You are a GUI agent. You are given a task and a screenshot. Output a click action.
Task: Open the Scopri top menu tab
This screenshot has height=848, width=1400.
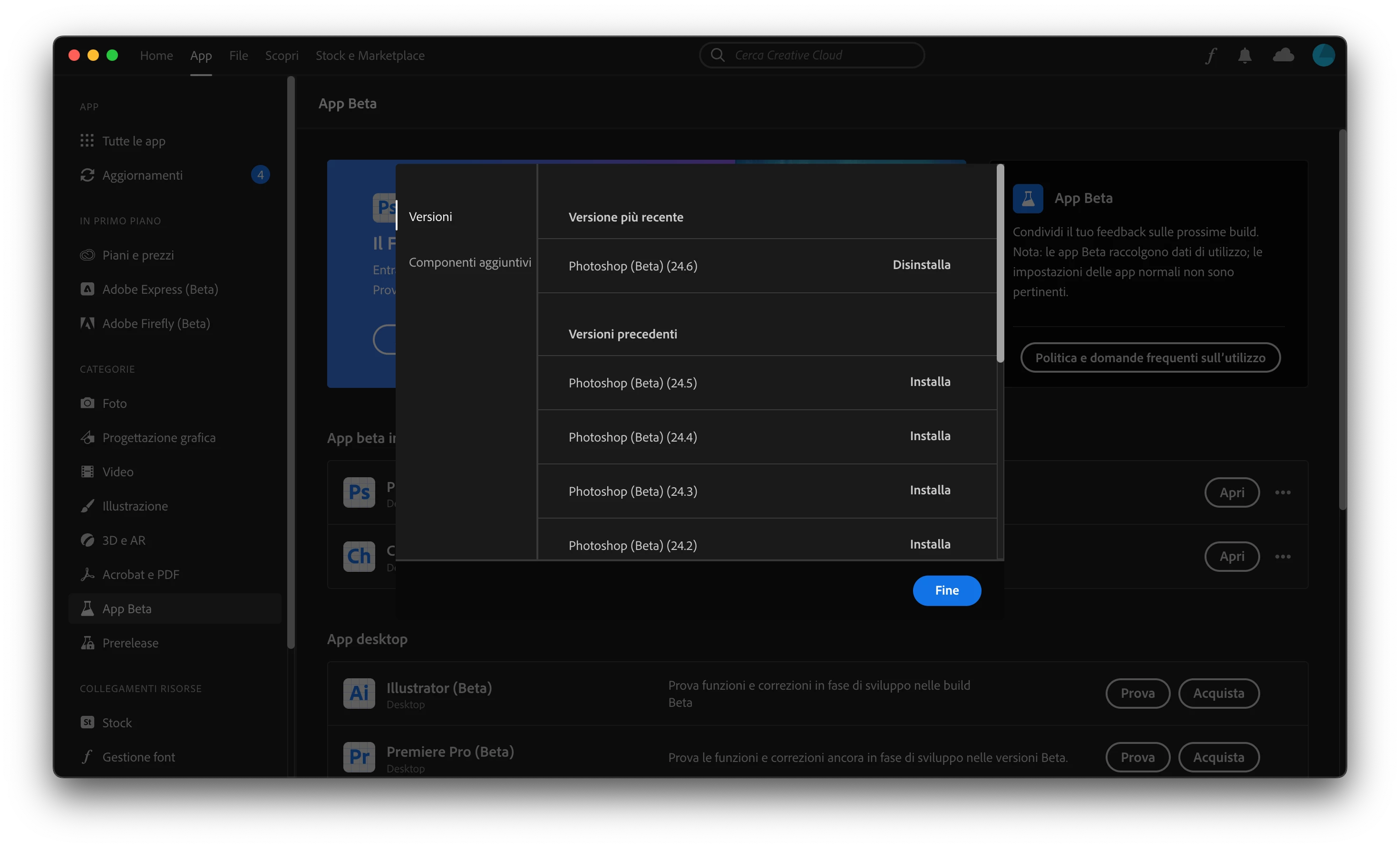click(281, 56)
